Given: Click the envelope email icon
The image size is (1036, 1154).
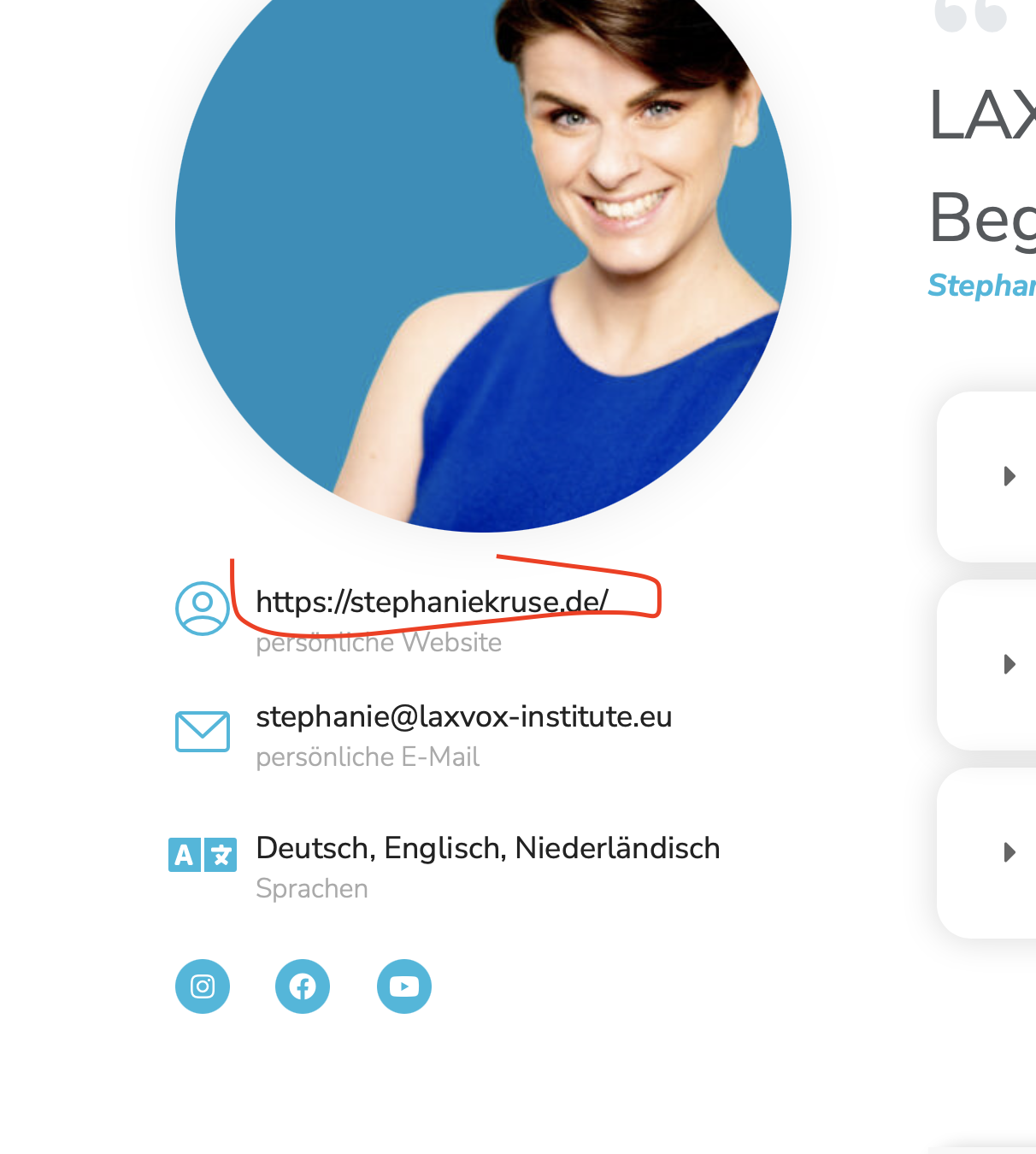Looking at the screenshot, I should coord(203,732).
